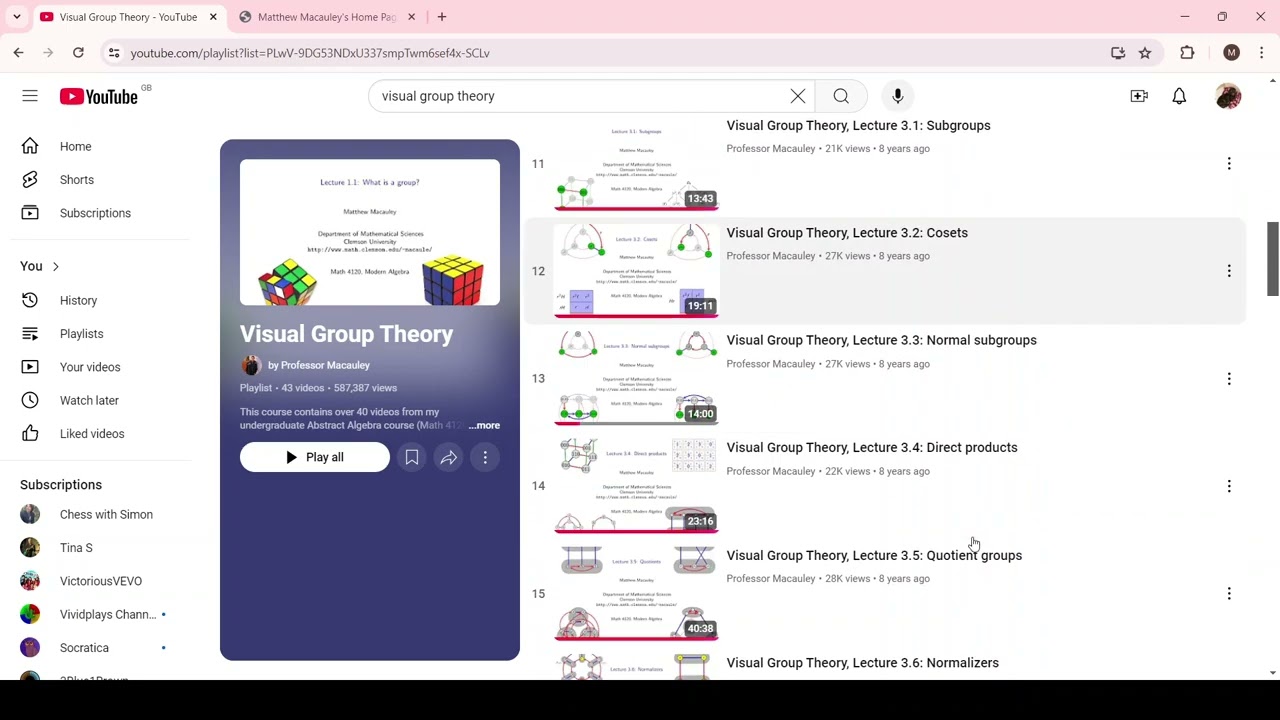Open the browser extensions puzzle icon
This screenshot has width=1280, height=720.
point(1187,52)
